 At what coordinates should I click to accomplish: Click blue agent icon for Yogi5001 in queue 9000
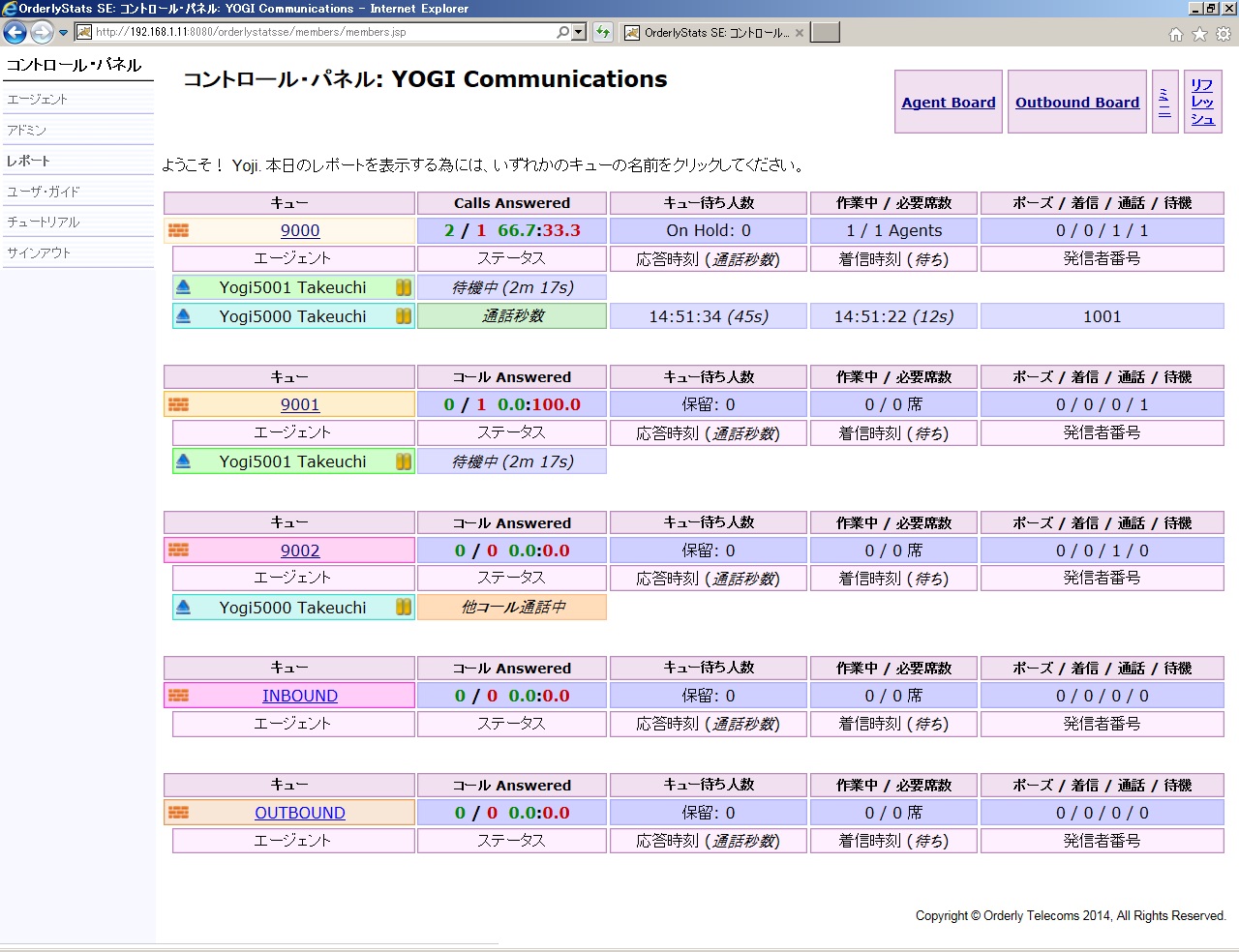coord(184,287)
